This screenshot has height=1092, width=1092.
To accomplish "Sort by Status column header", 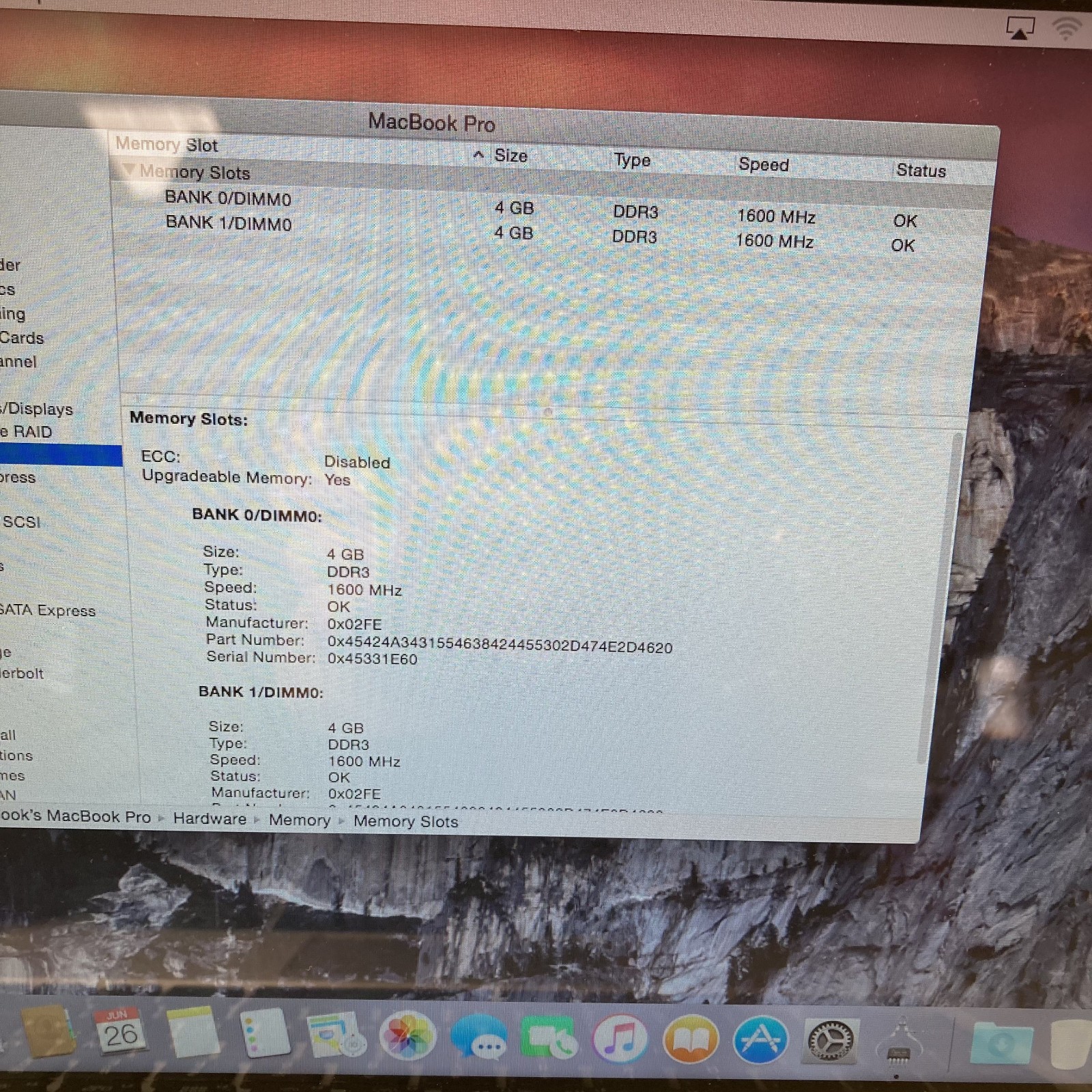I will tap(921, 170).
